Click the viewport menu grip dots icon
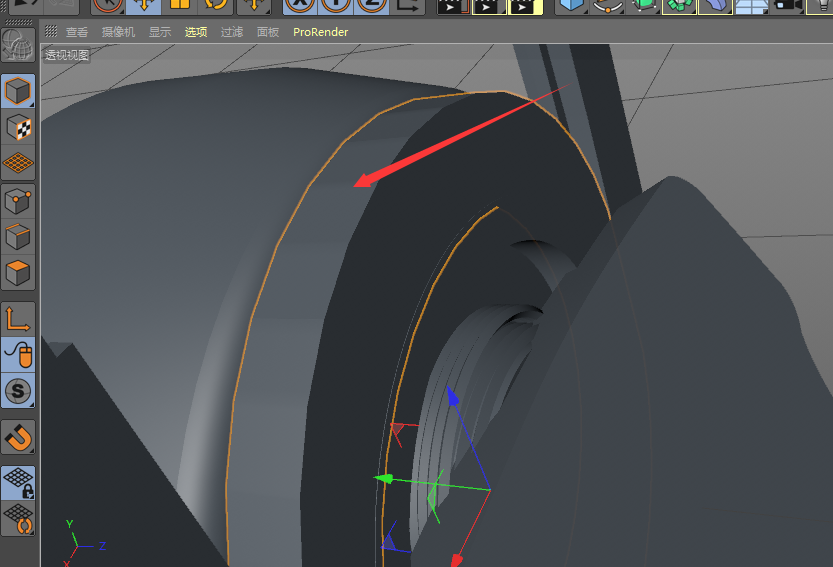This screenshot has height=567, width=833. (x=50, y=31)
